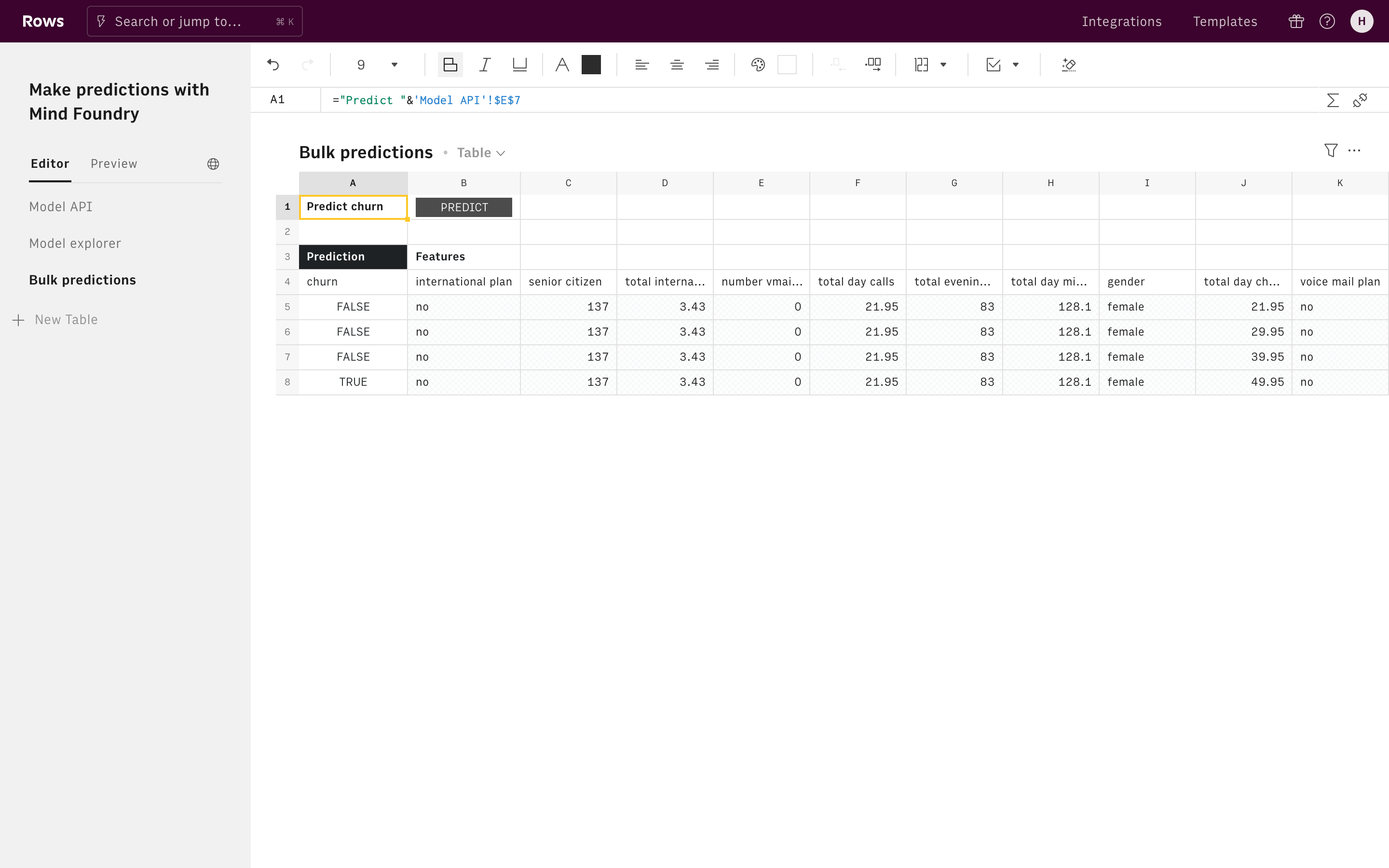
Task: Open the Model explorer table
Action: click(x=75, y=244)
